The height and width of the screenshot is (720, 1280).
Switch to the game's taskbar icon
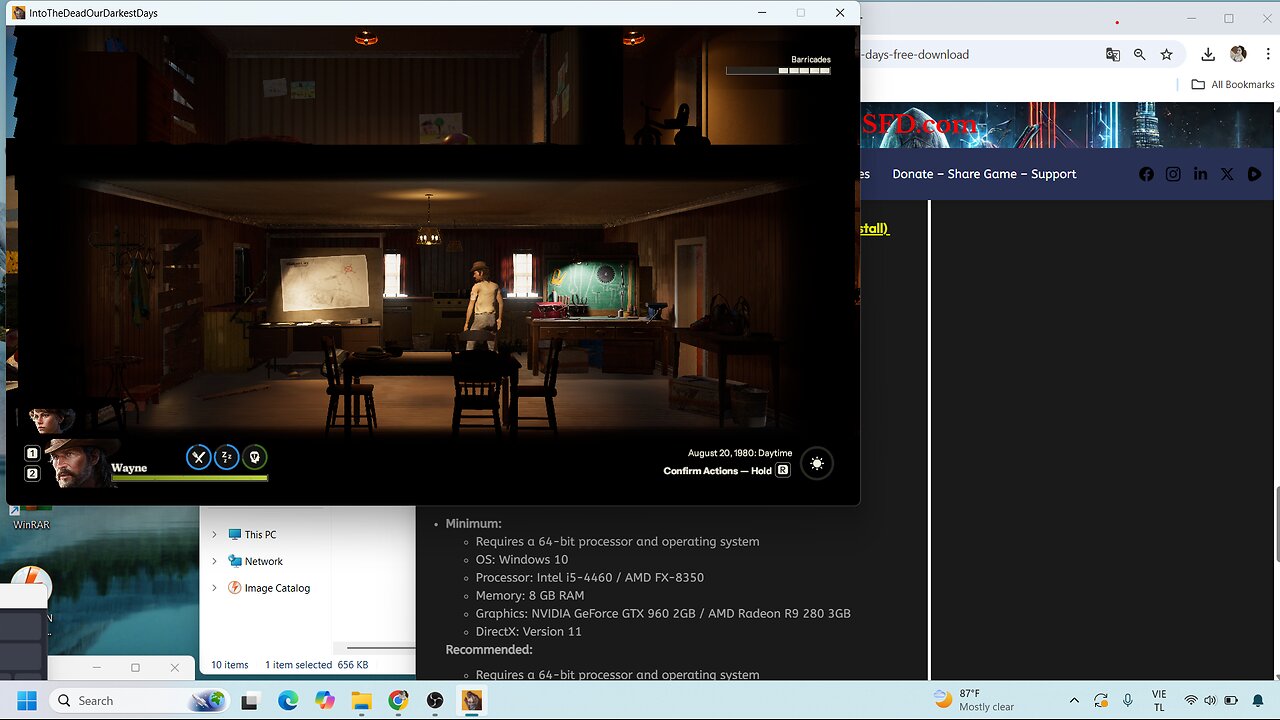point(472,701)
